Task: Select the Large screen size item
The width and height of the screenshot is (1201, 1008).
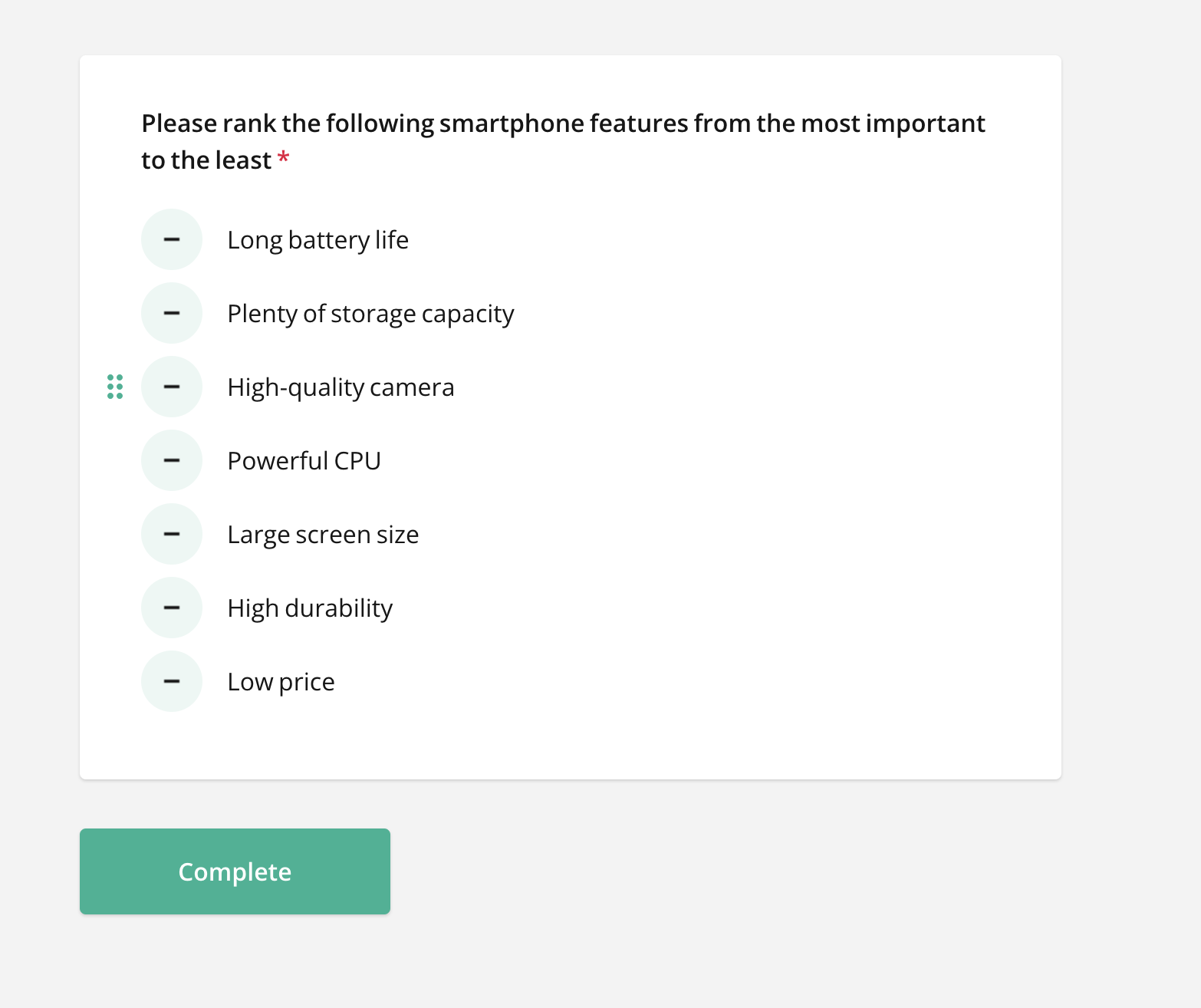Action: (x=323, y=534)
